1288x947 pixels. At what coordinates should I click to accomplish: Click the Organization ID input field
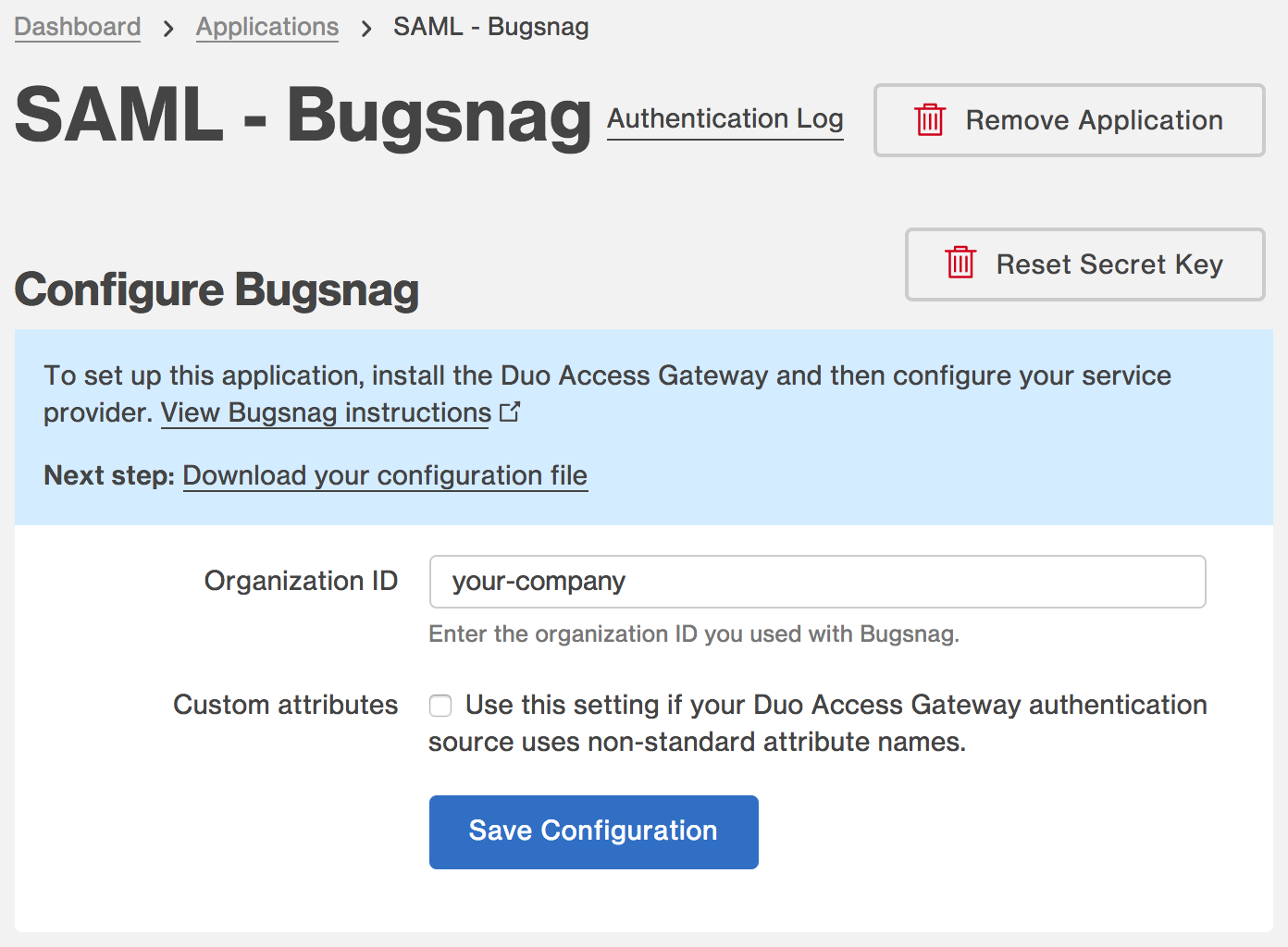tap(817, 582)
